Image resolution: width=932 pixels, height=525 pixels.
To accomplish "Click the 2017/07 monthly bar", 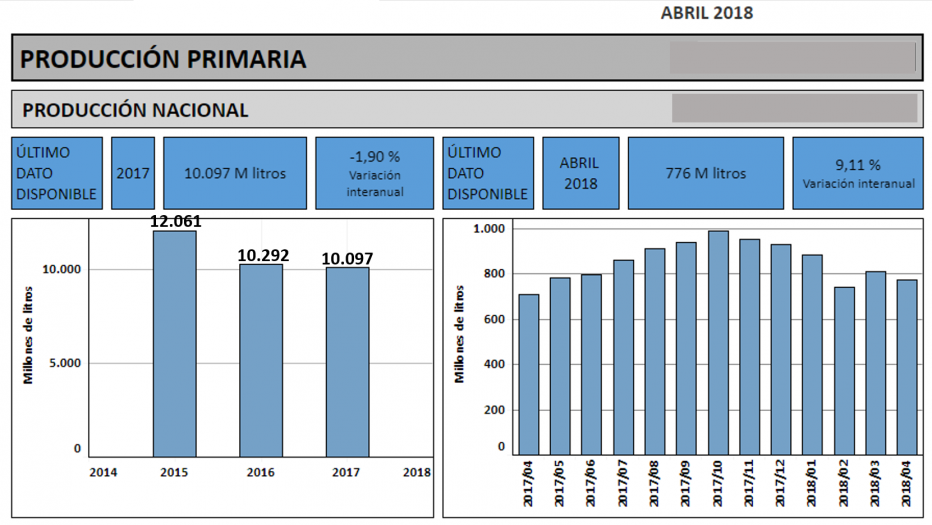I will (623, 357).
